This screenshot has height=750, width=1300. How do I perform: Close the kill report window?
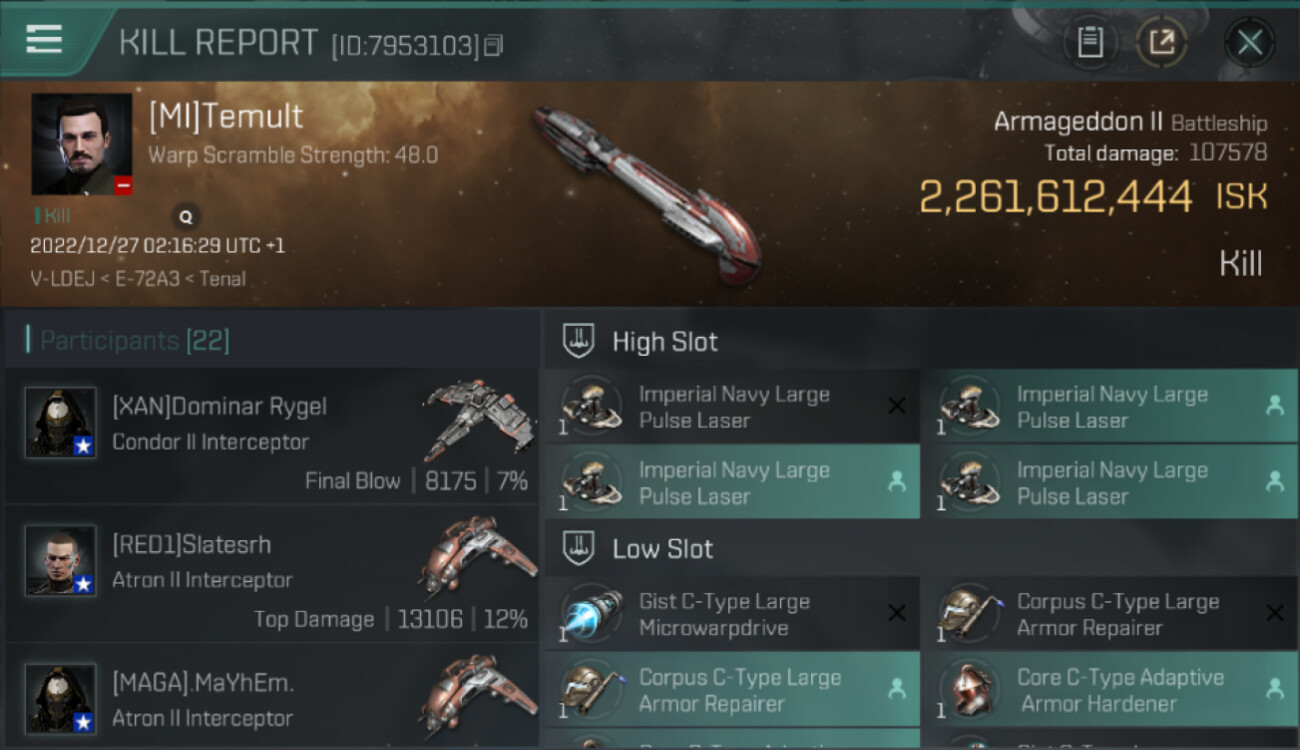click(1249, 43)
